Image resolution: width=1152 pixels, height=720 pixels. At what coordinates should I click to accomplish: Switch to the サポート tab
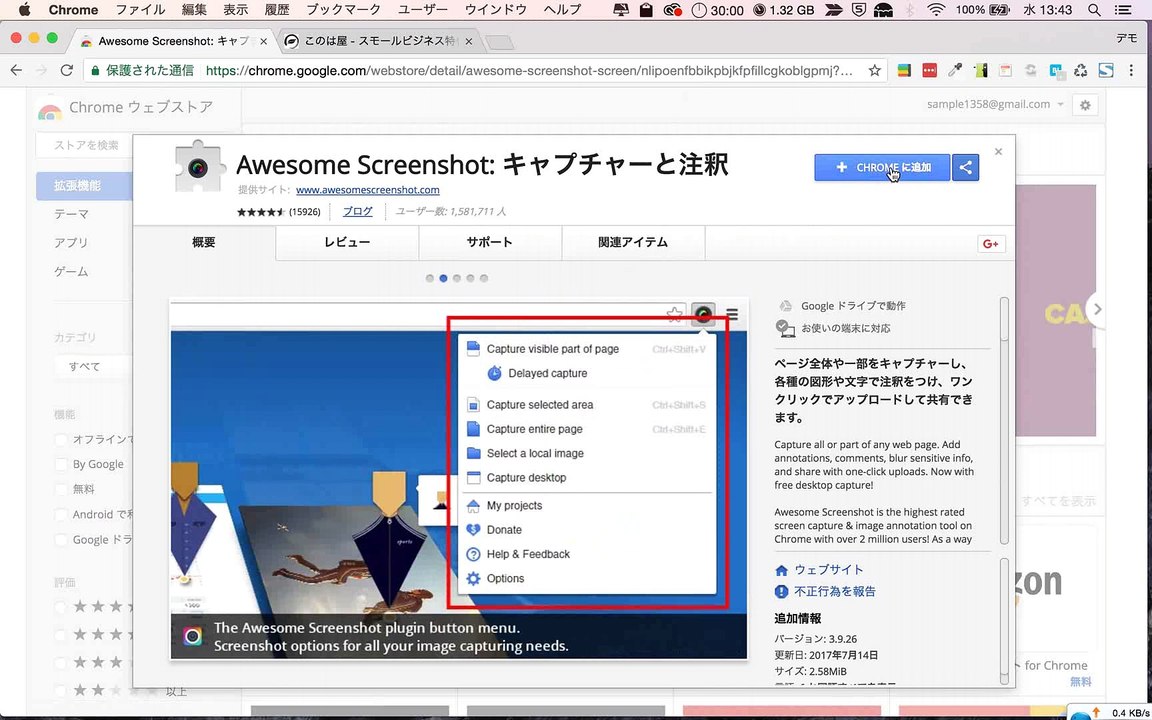click(x=490, y=242)
